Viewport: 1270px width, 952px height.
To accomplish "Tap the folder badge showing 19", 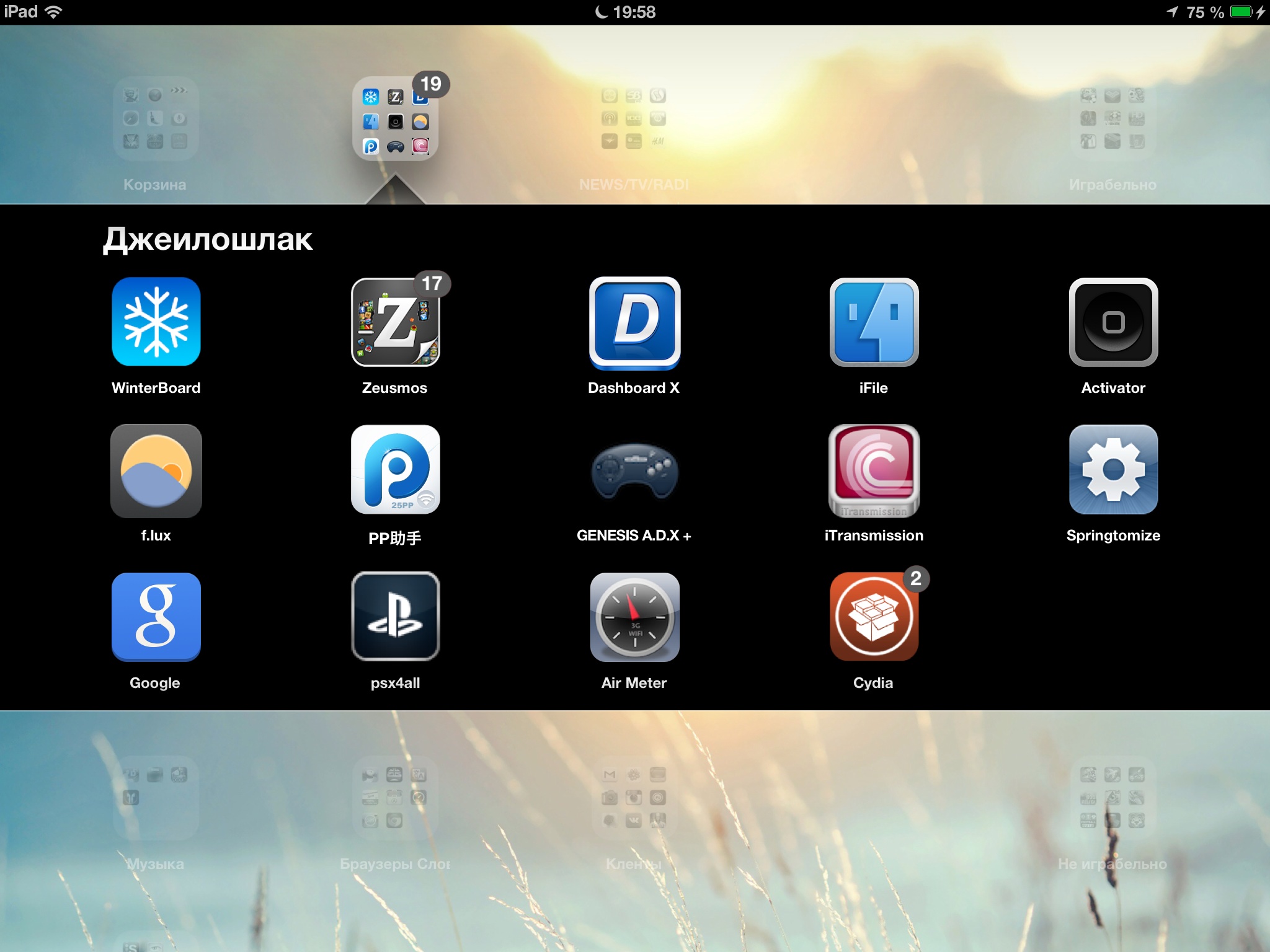I will [x=431, y=84].
